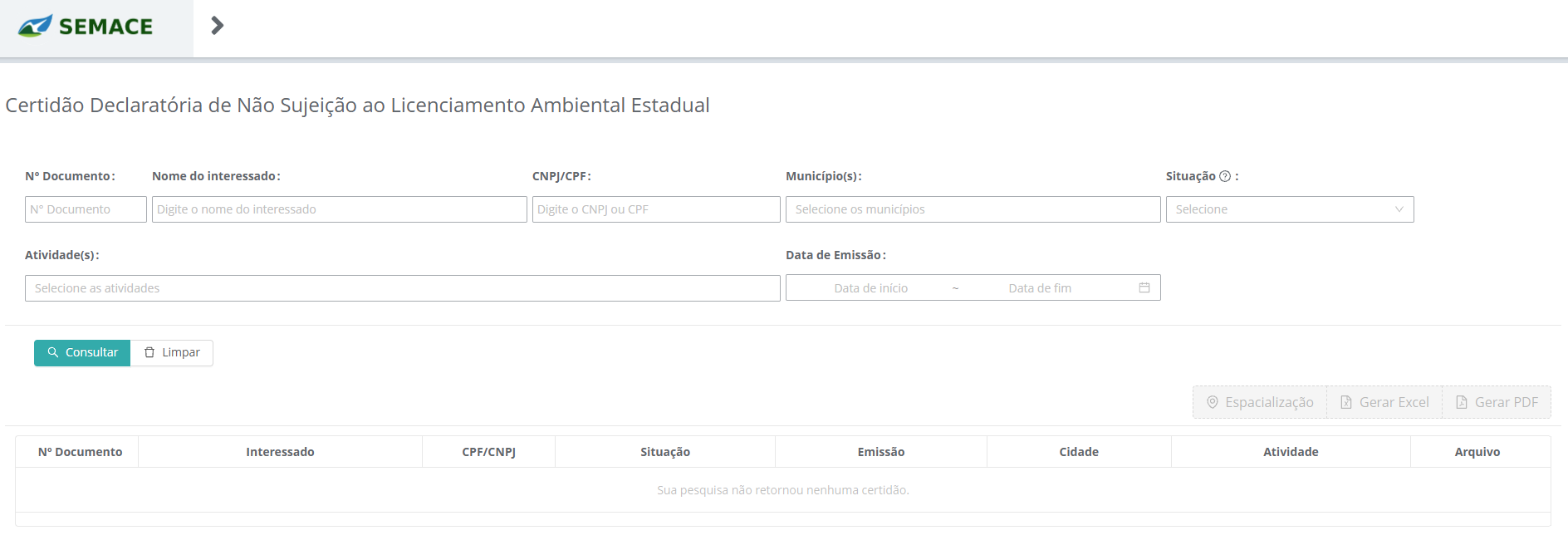Expand the sidebar with the chevron arrow
This screenshot has width=1568, height=540.
click(x=218, y=26)
